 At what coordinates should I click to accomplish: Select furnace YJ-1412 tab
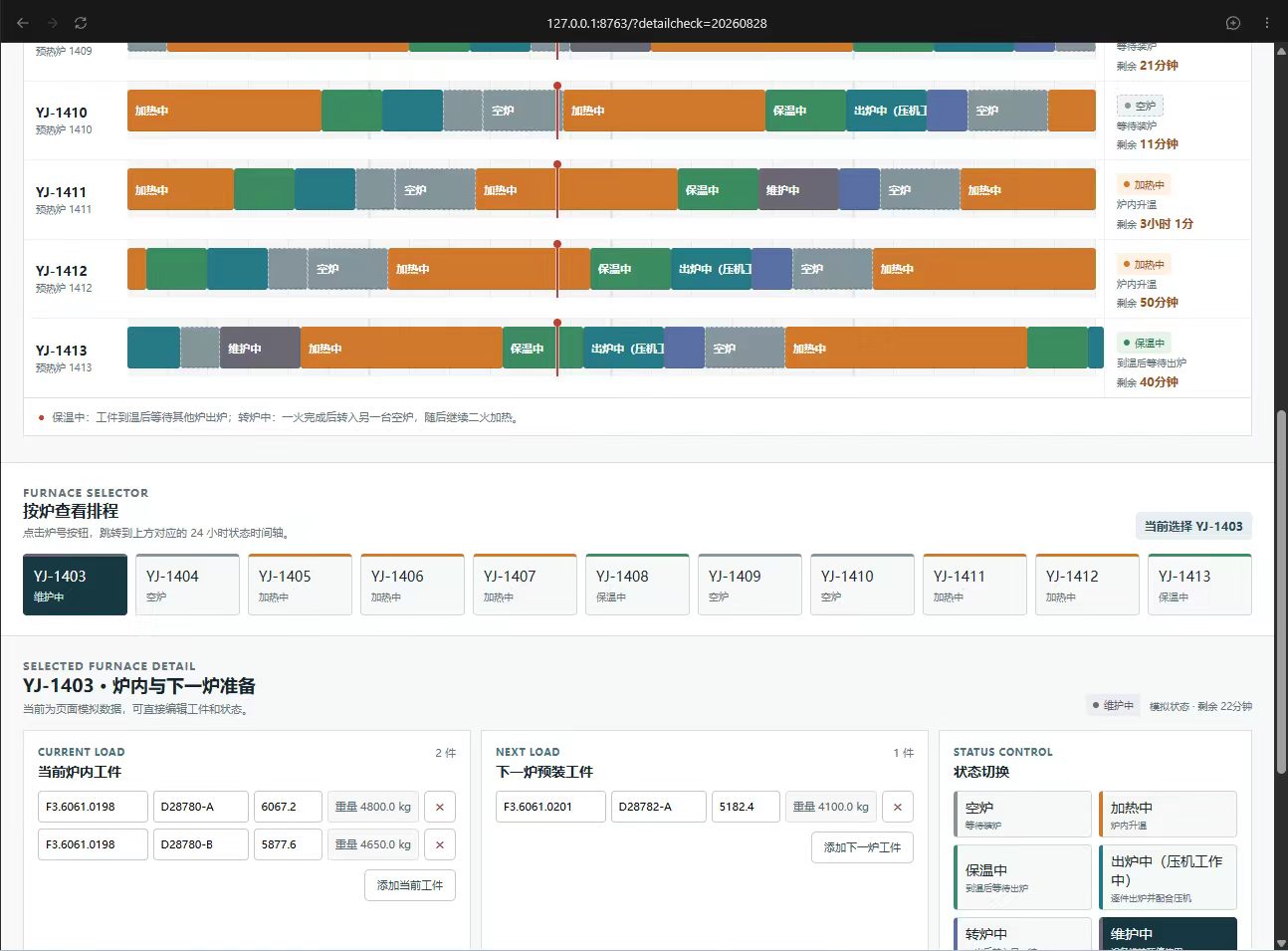coord(1087,585)
